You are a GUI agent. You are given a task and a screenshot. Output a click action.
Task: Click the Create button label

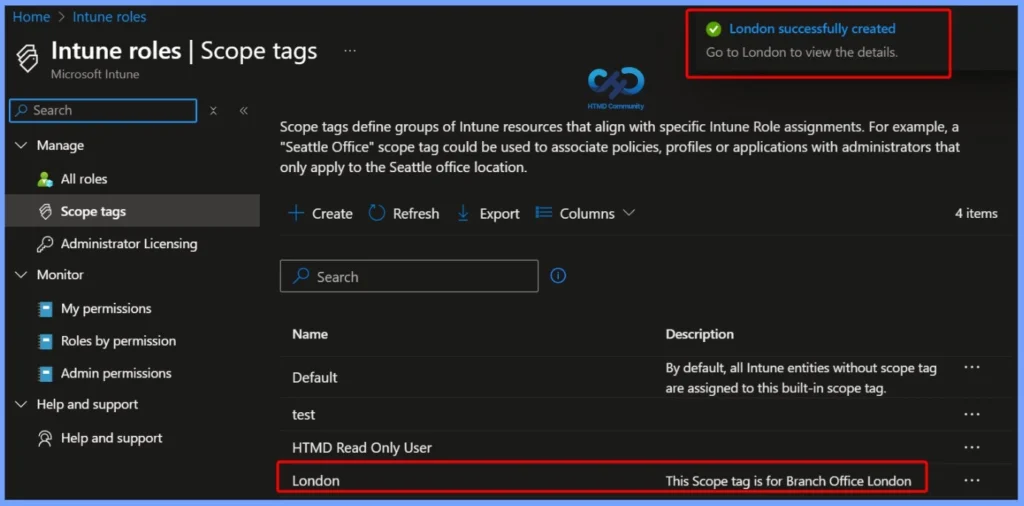tap(332, 213)
